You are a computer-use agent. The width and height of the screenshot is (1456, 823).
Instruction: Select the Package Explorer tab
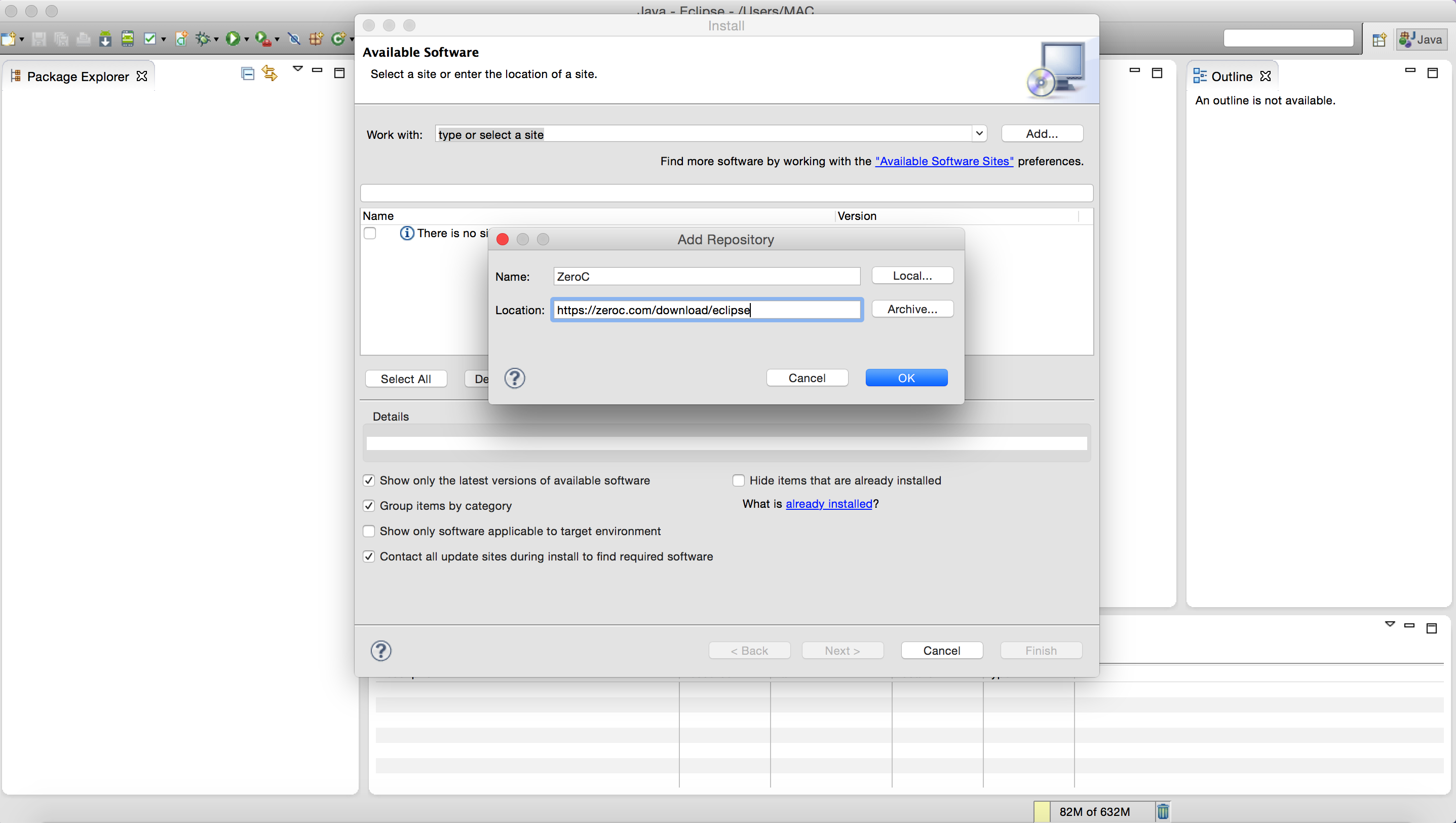click(78, 77)
